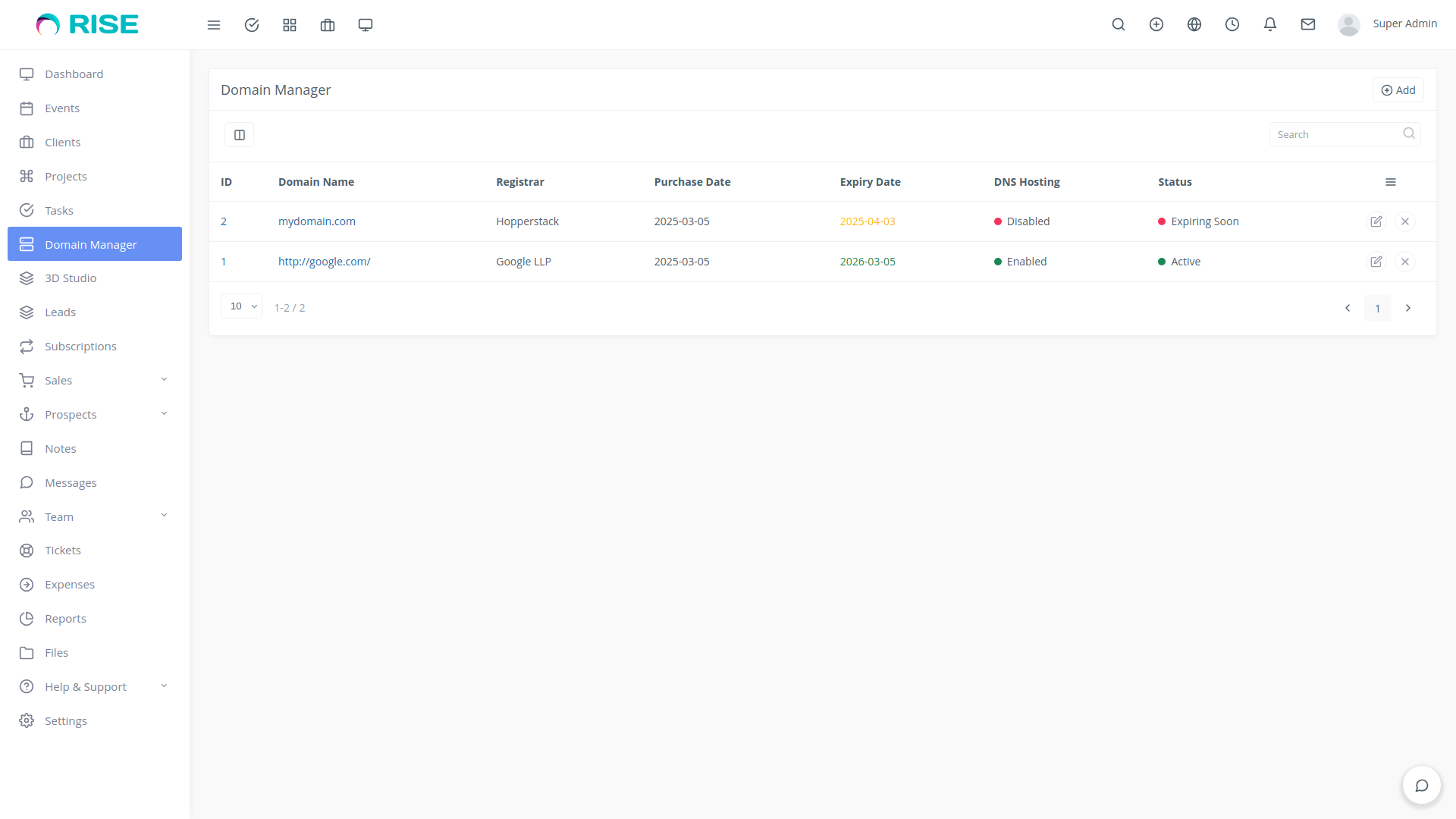1456x819 pixels.
Task: Open the page size dropdown showing 10
Action: click(x=241, y=306)
